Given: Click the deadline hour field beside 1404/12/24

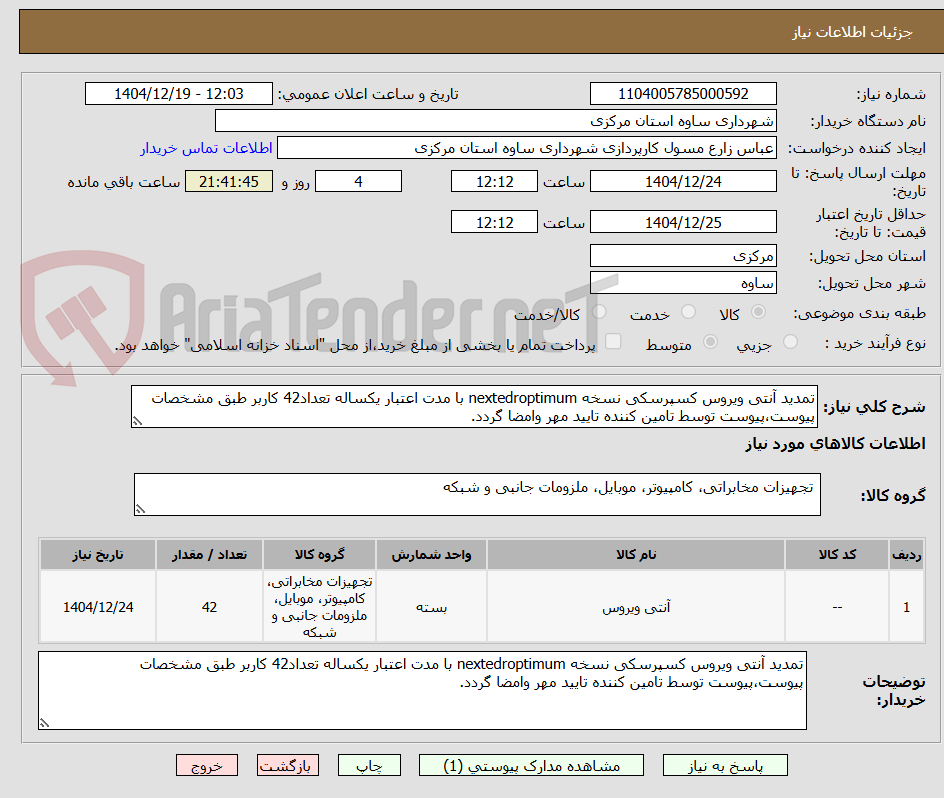Looking at the screenshot, I should tap(494, 181).
